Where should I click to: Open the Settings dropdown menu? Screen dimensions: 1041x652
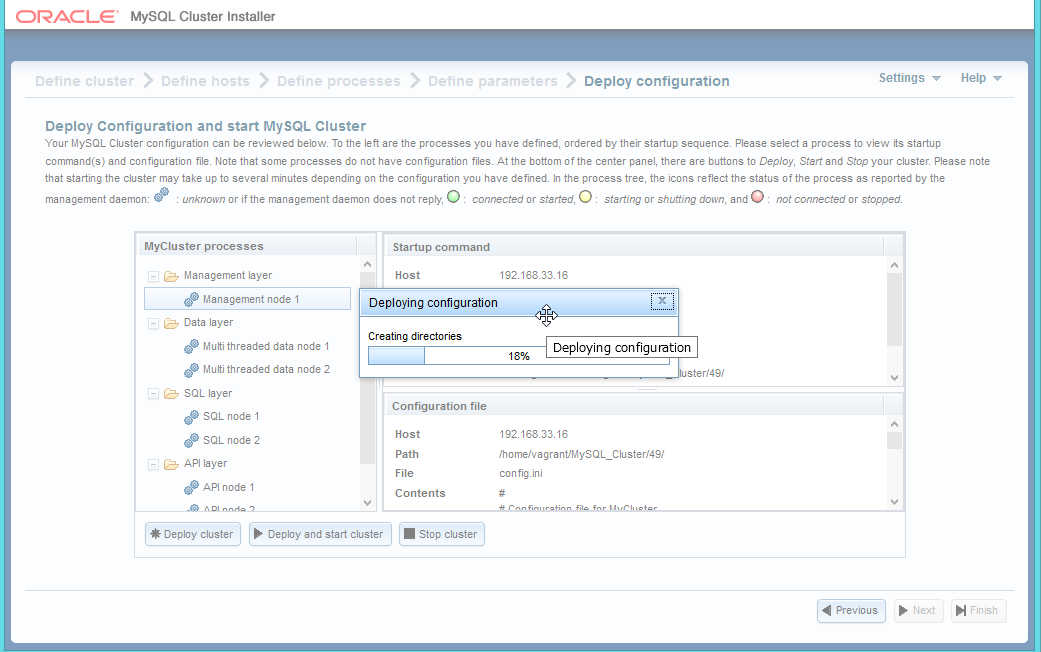point(910,78)
